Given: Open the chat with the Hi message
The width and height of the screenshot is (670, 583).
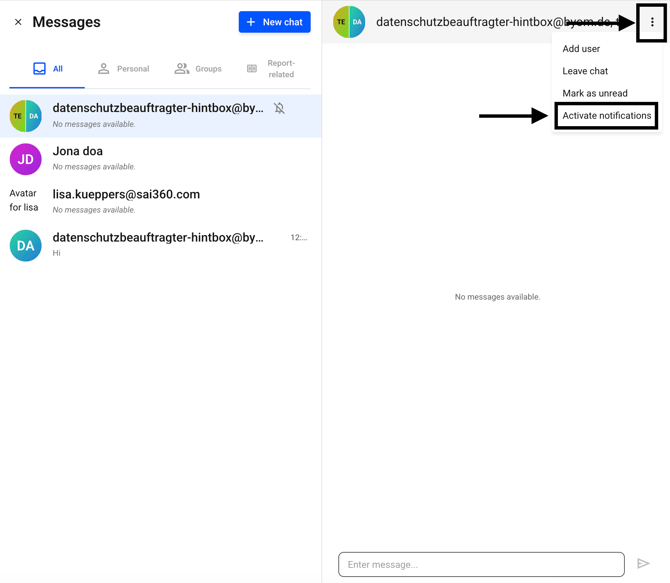Looking at the screenshot, I should 160,244.
